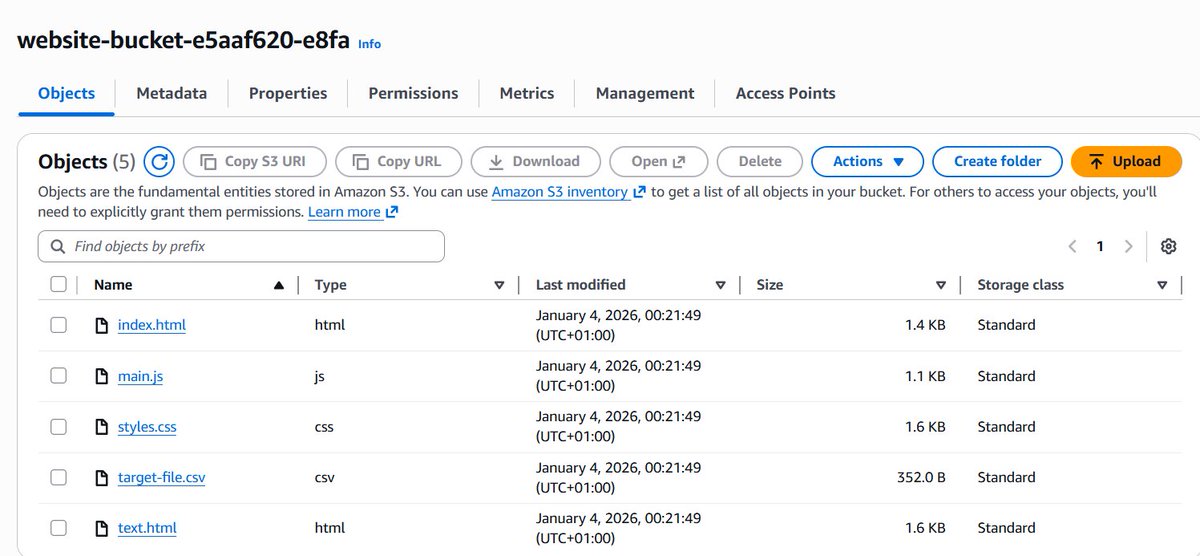Go to next page arrow
Viewport: 1200px width, 556px height.
[x=1129, y=246]
